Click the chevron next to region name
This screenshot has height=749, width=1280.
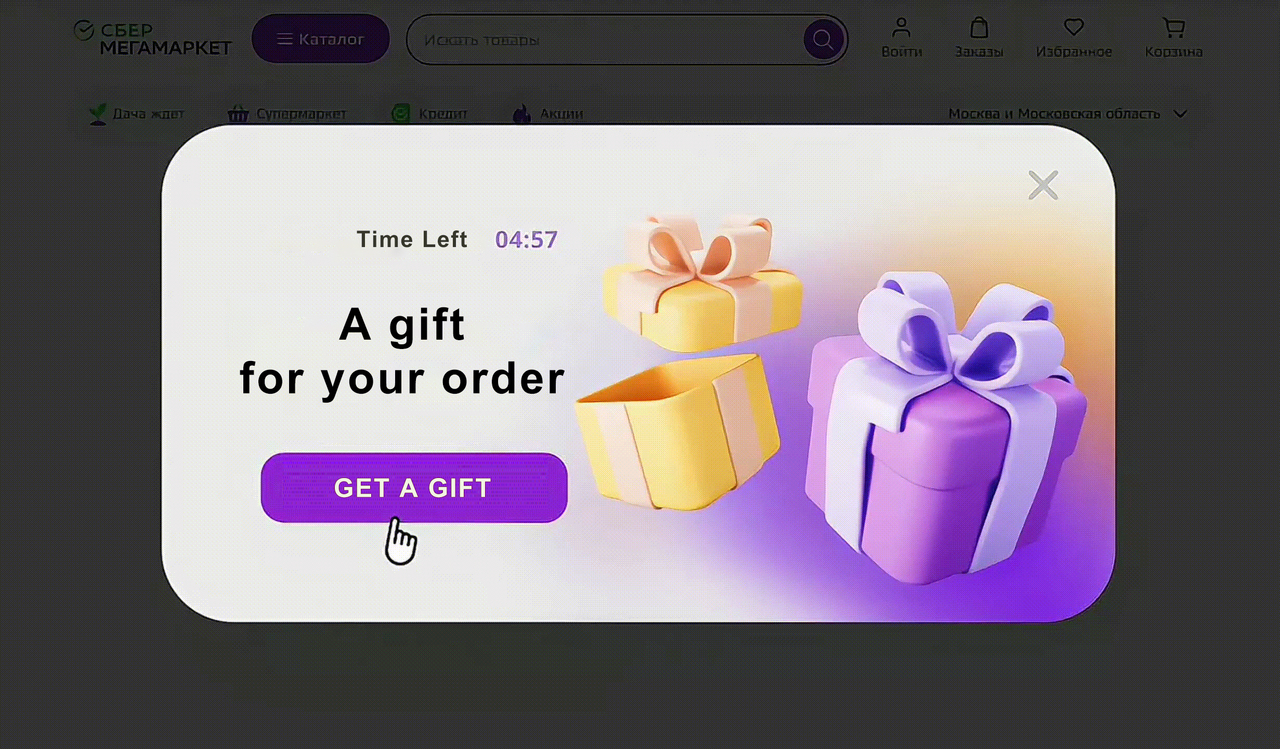[x=1180, y=114]
